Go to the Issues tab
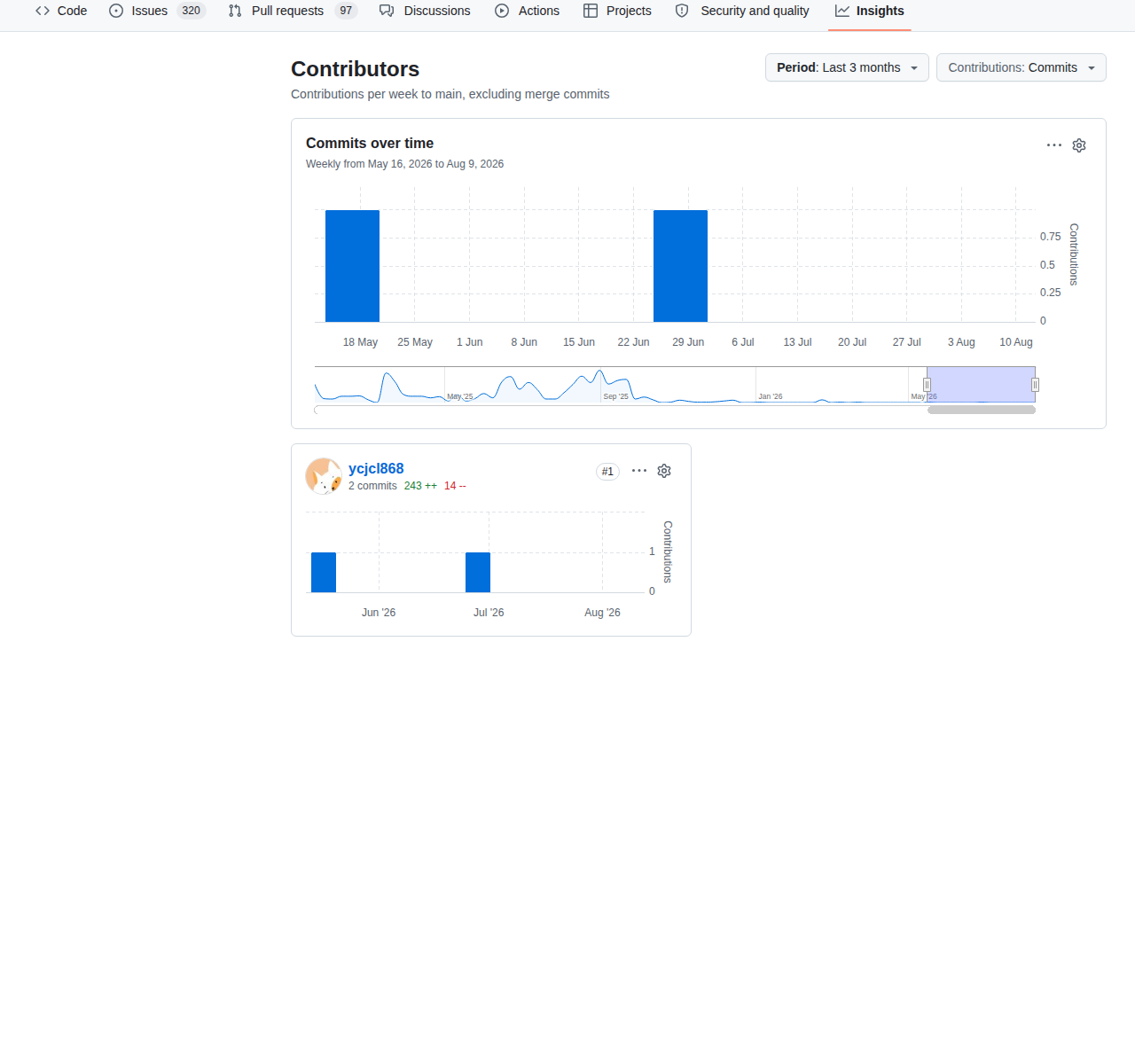1135x1064 pixels. (157, 11)
